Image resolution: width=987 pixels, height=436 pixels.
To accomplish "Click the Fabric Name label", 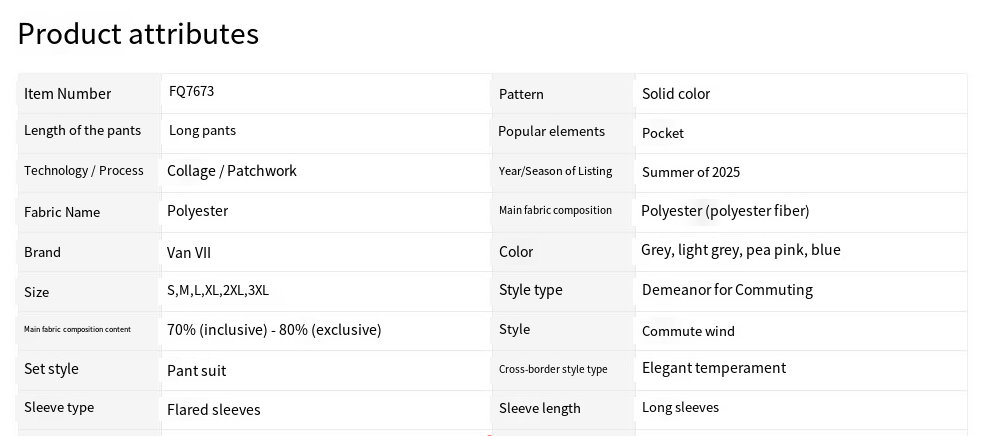I will click(62, 212).
